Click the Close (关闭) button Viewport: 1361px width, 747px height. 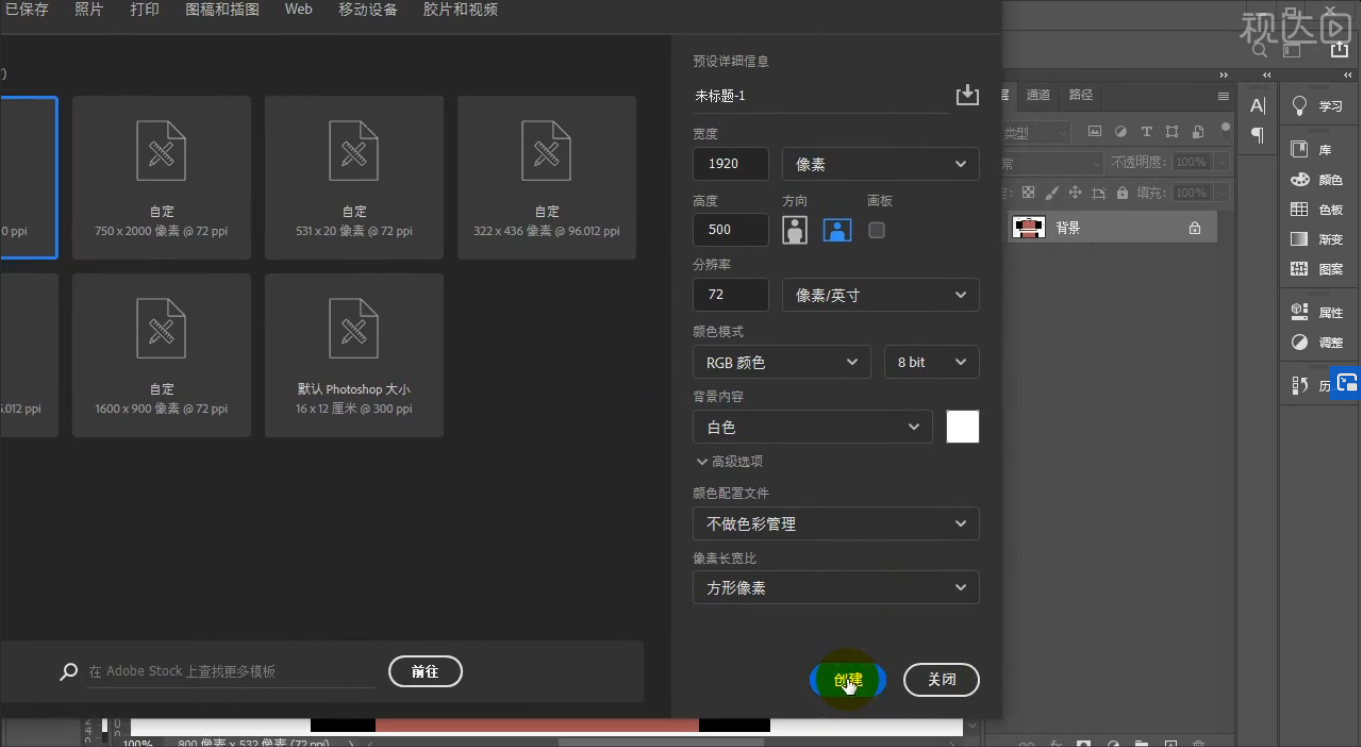tap(941, 680)
